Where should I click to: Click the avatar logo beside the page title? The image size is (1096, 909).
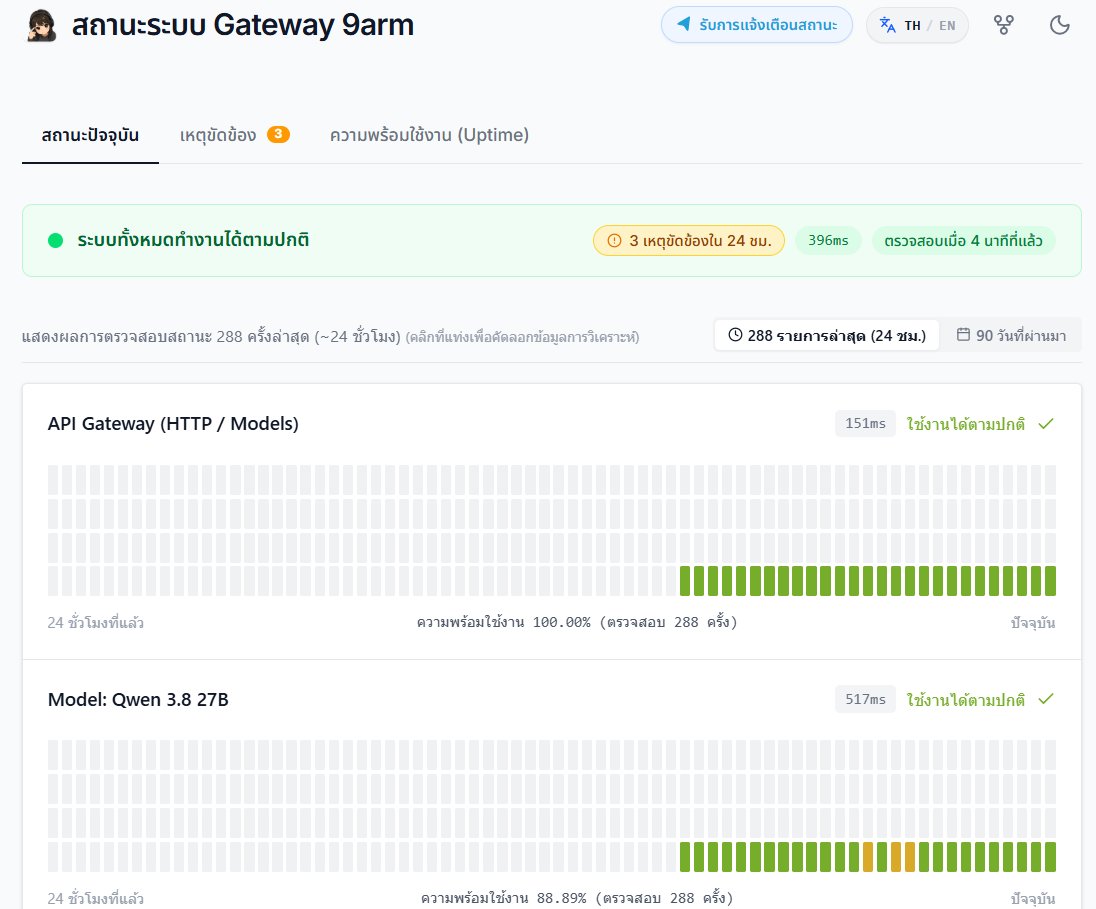tap(41, 26)
